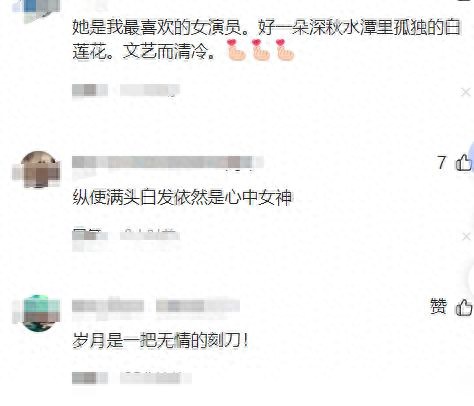Open avatar of the 岁月是一把无情的刻刀 commenter
The height and width of the screenshot is (406, 474).
point(39,313)
